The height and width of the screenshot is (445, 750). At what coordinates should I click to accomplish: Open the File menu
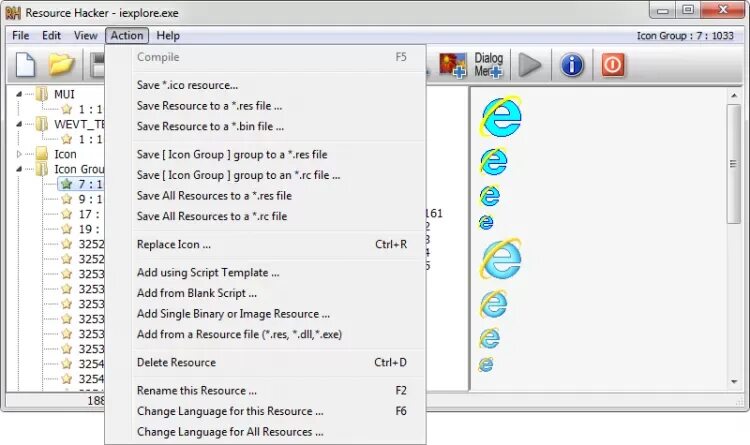[21, 35]
